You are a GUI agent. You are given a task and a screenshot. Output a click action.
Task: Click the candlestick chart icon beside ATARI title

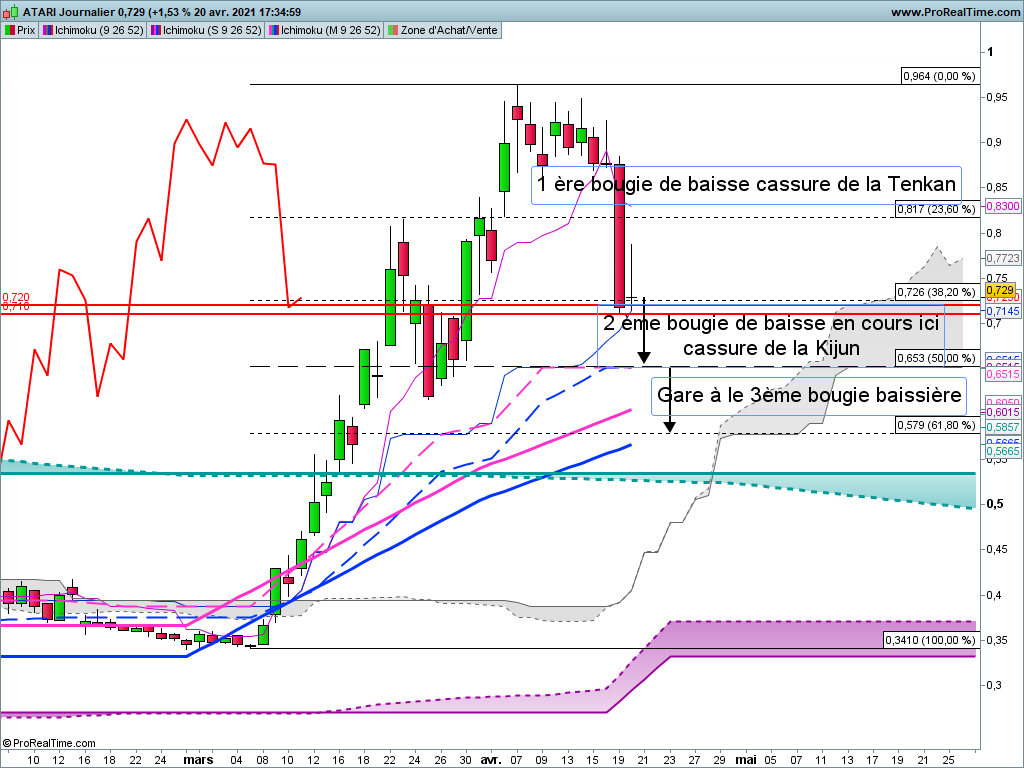[x=10, y=12]
